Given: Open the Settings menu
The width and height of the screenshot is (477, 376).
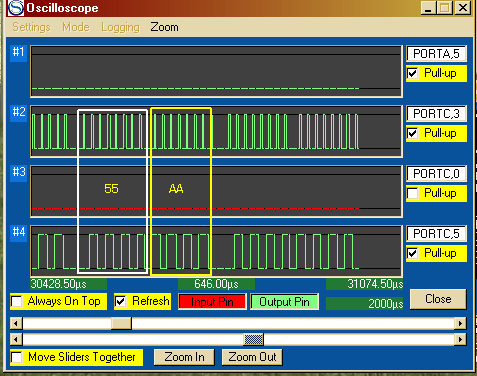Looking at the screenshot, I should 31,27.
